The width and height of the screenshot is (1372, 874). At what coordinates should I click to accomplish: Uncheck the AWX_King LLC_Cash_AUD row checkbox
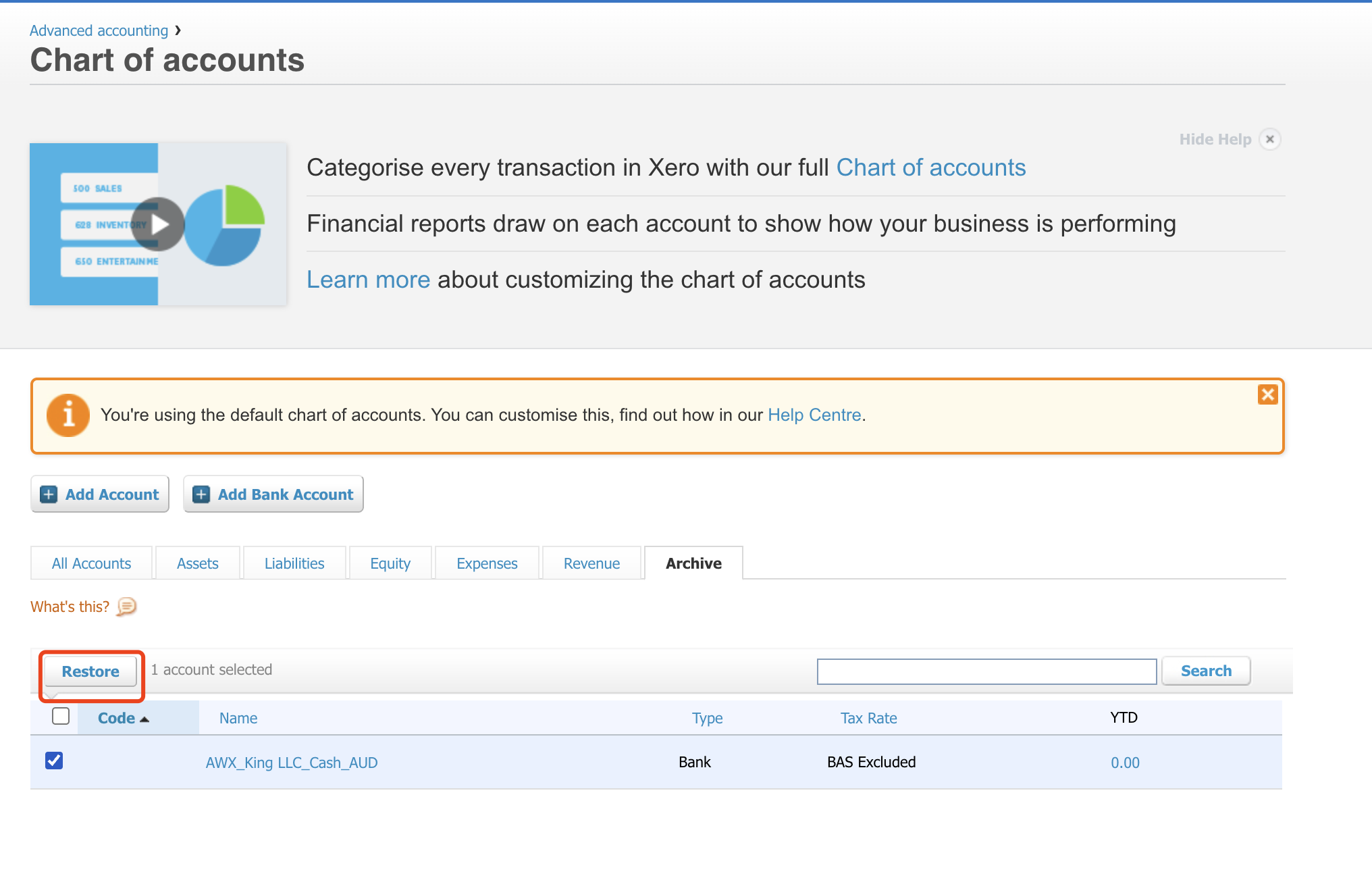point(54,761)
